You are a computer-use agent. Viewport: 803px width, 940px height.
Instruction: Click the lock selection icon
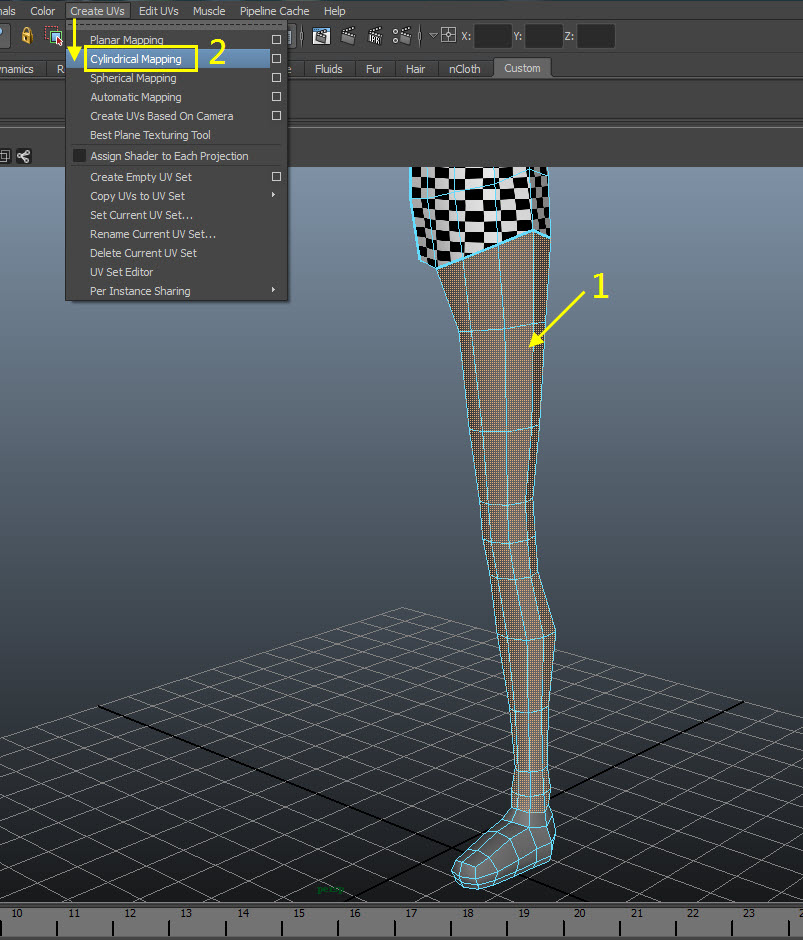26,36
